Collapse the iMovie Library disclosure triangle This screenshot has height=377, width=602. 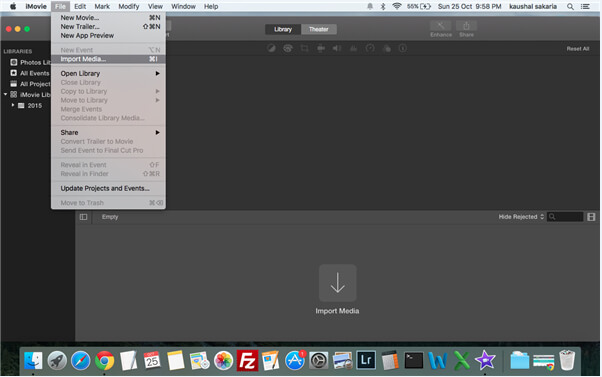pos(5,94)
